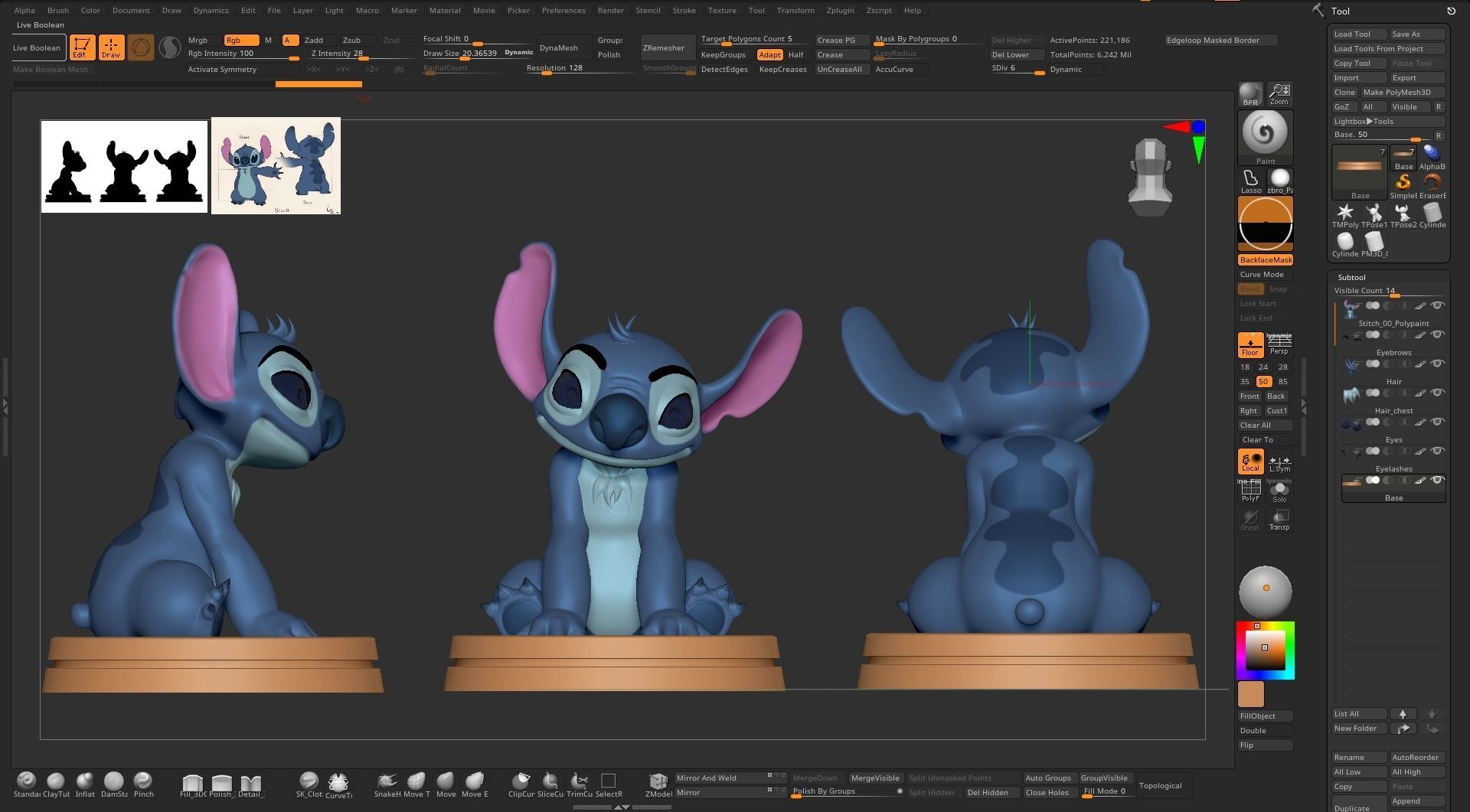Select the Standard brush
Image resolution: width=1470 pixels, height=812 pixels.
pos(26,784)
